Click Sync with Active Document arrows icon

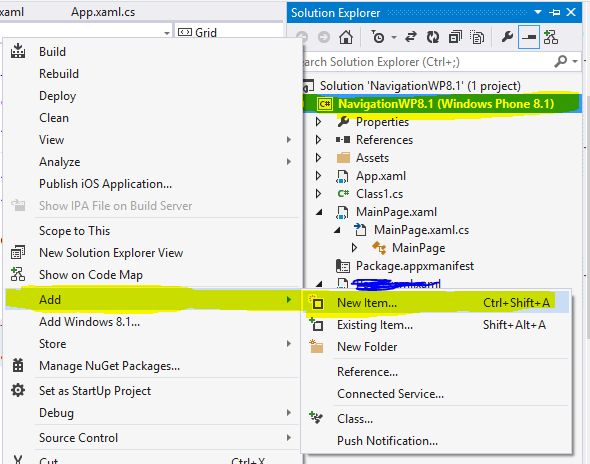[x=411, y=37]
